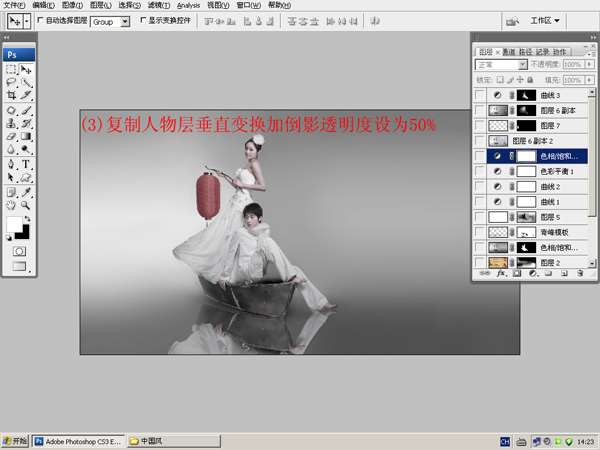This screenshot has height=450, width=600.
Task: Enable the 显示变换控件 checkbox
Action: click(143, 20)
